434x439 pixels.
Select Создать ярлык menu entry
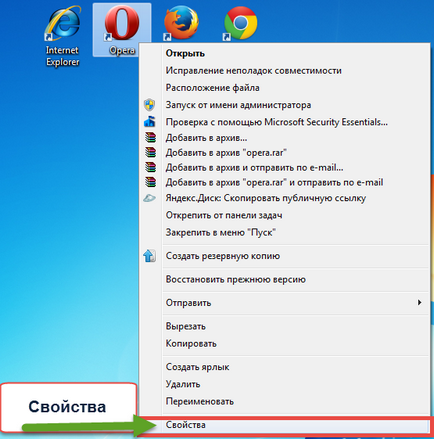tap(197, 367)
